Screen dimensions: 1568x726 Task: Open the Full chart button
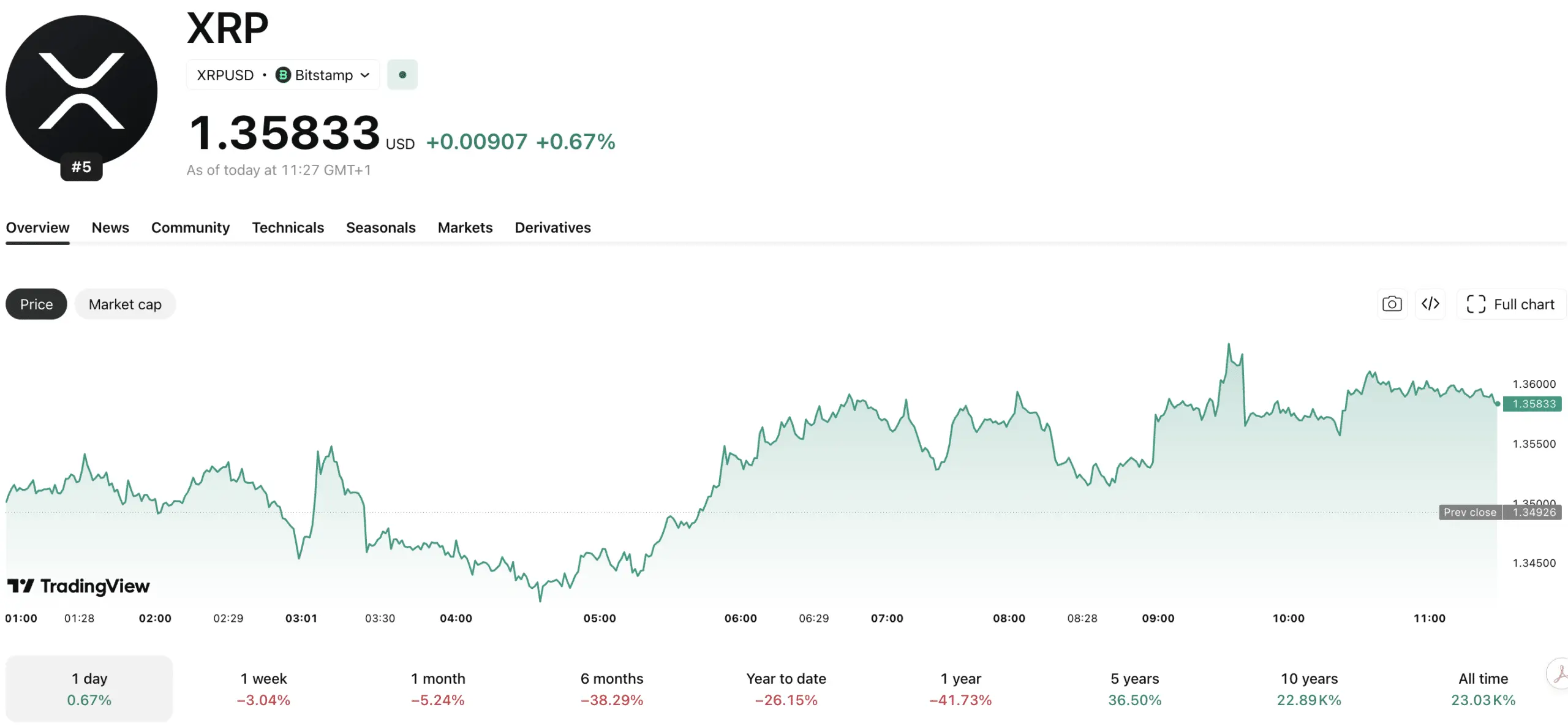[x=1510, y=304]
